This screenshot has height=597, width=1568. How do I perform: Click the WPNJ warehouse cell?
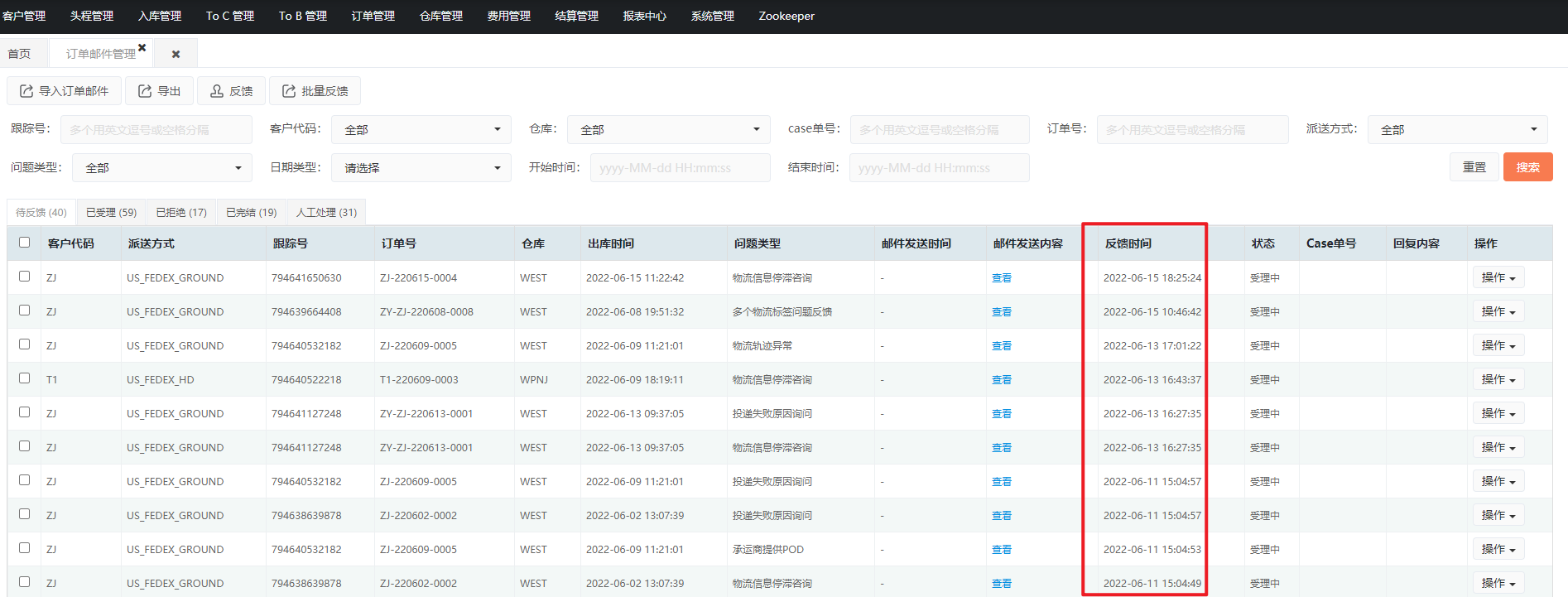(534, 380)
